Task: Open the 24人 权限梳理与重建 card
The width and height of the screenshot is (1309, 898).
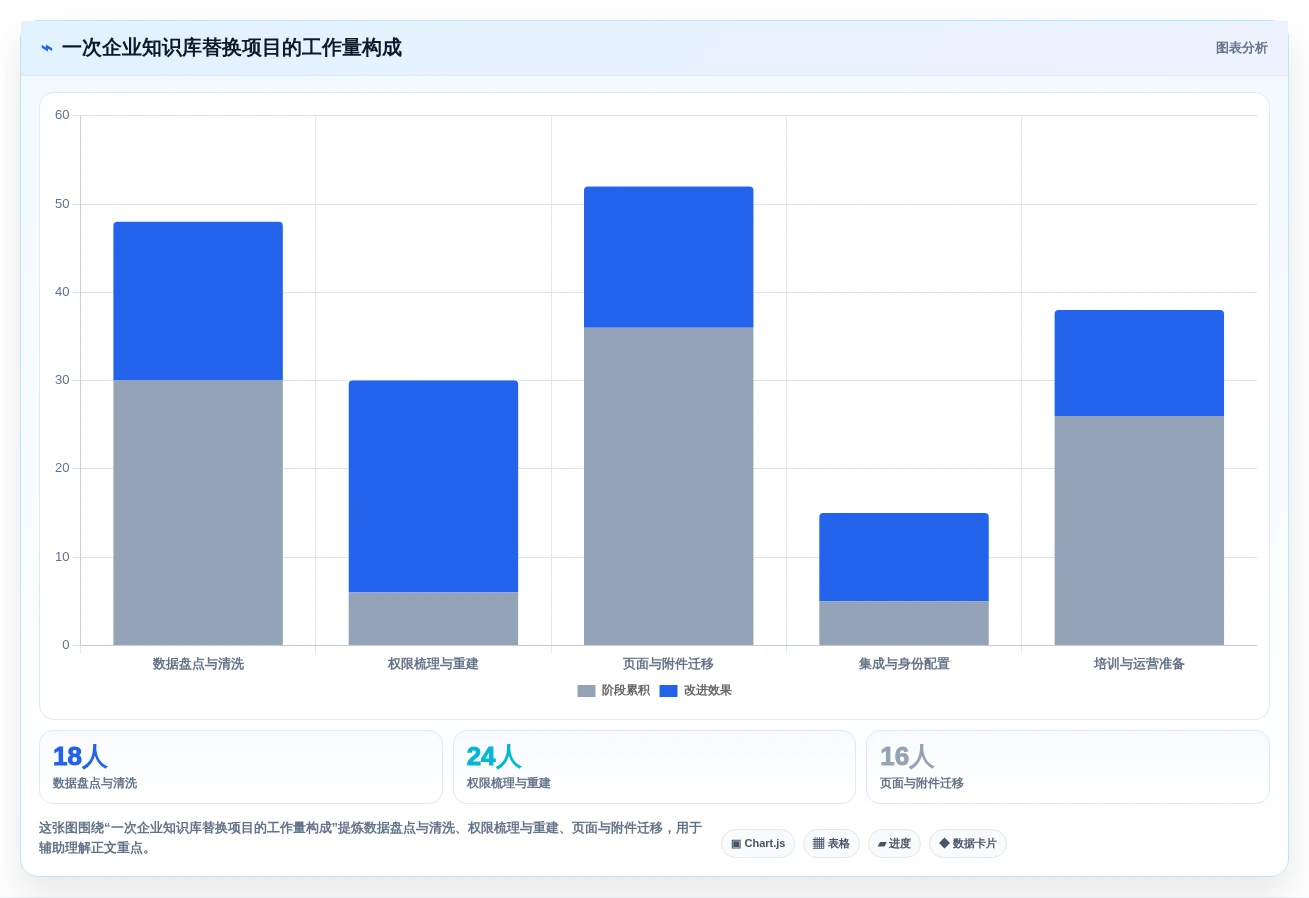Action: point(654,767)
